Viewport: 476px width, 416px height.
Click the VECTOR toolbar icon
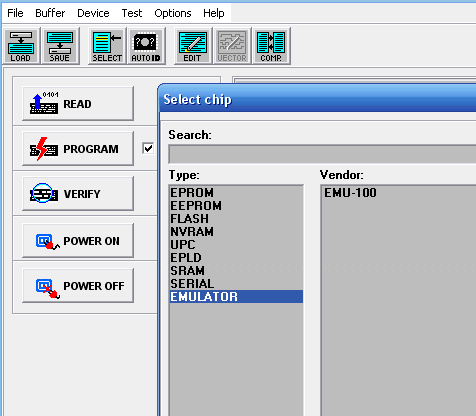(232, 46)
